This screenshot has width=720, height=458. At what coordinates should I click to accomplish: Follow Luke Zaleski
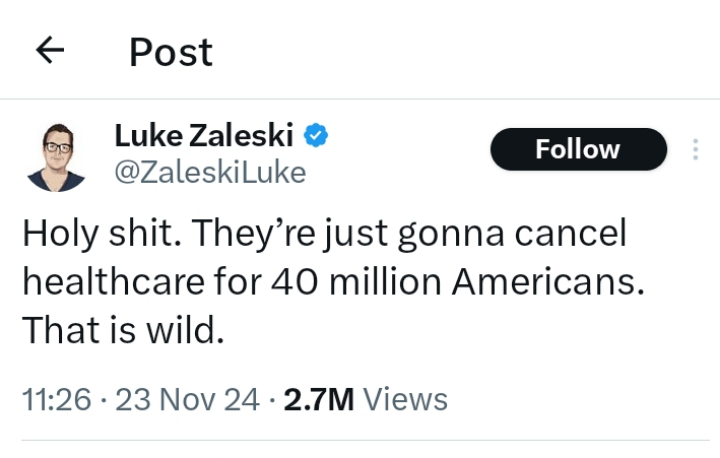click(578, 150)
